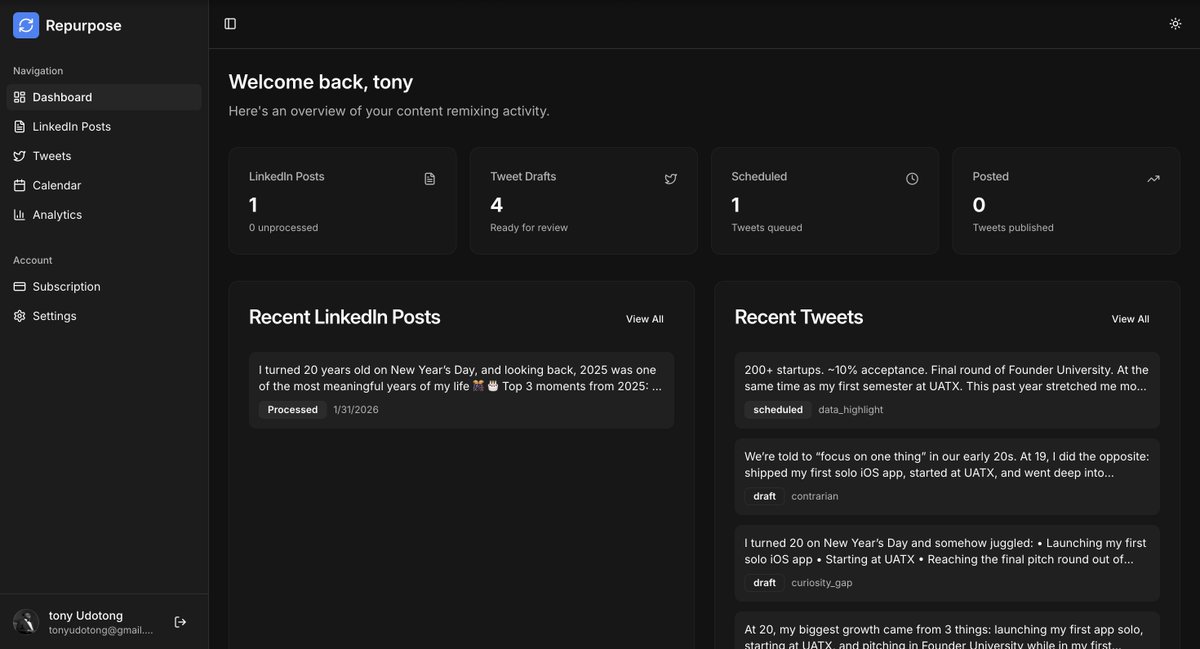Click the logout arrow icon

point(180,622)
